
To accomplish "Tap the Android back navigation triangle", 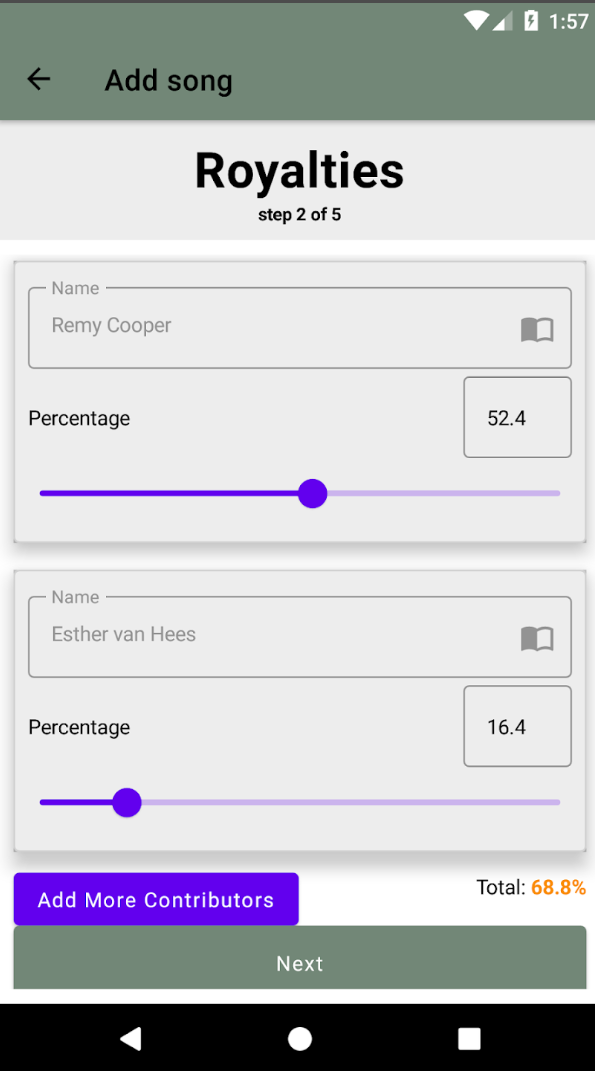I will pos(130,1038).
